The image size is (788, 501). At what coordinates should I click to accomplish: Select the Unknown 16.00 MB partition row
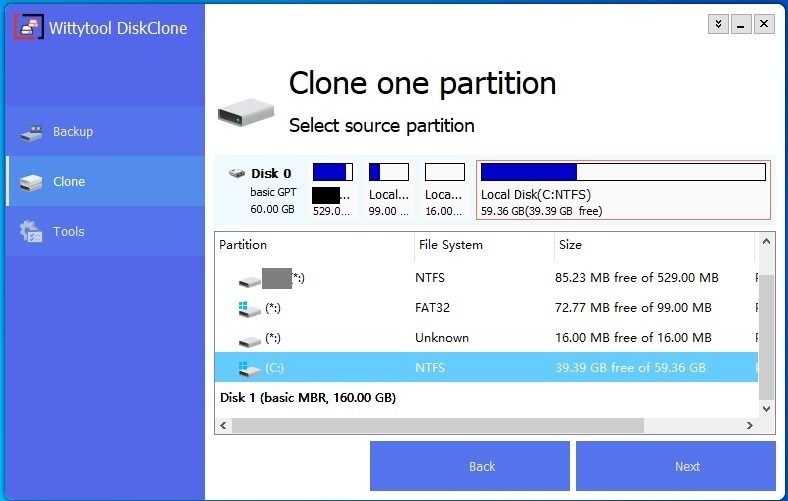point(486,338)
